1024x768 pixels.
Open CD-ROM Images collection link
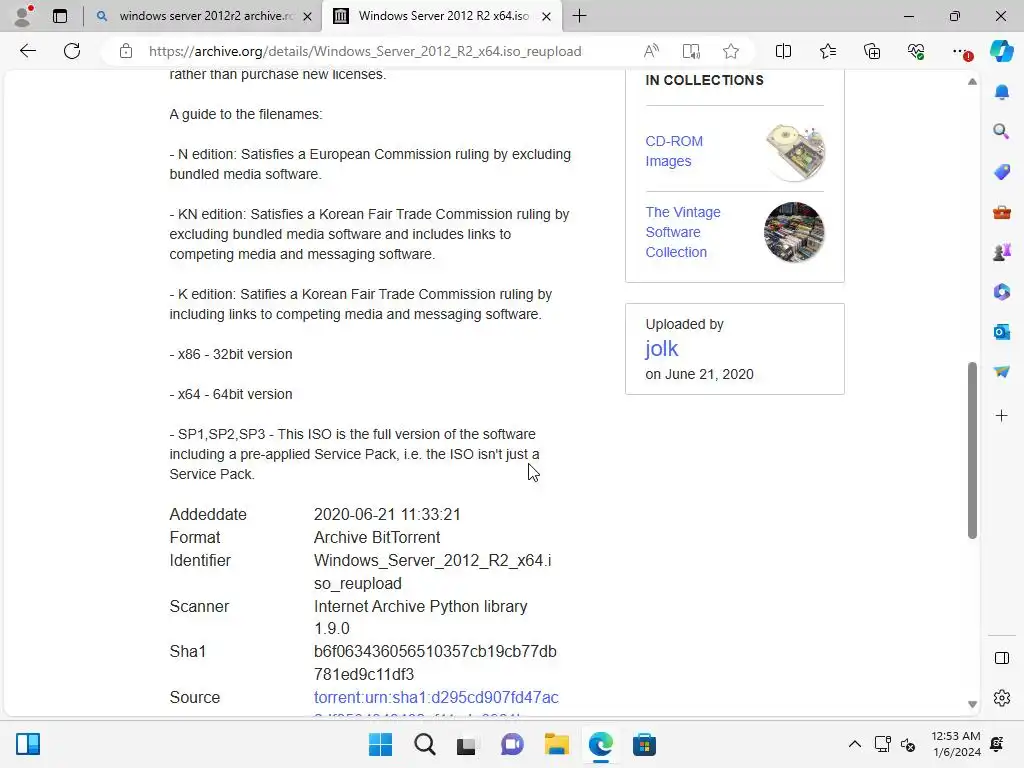pos(674,151)
